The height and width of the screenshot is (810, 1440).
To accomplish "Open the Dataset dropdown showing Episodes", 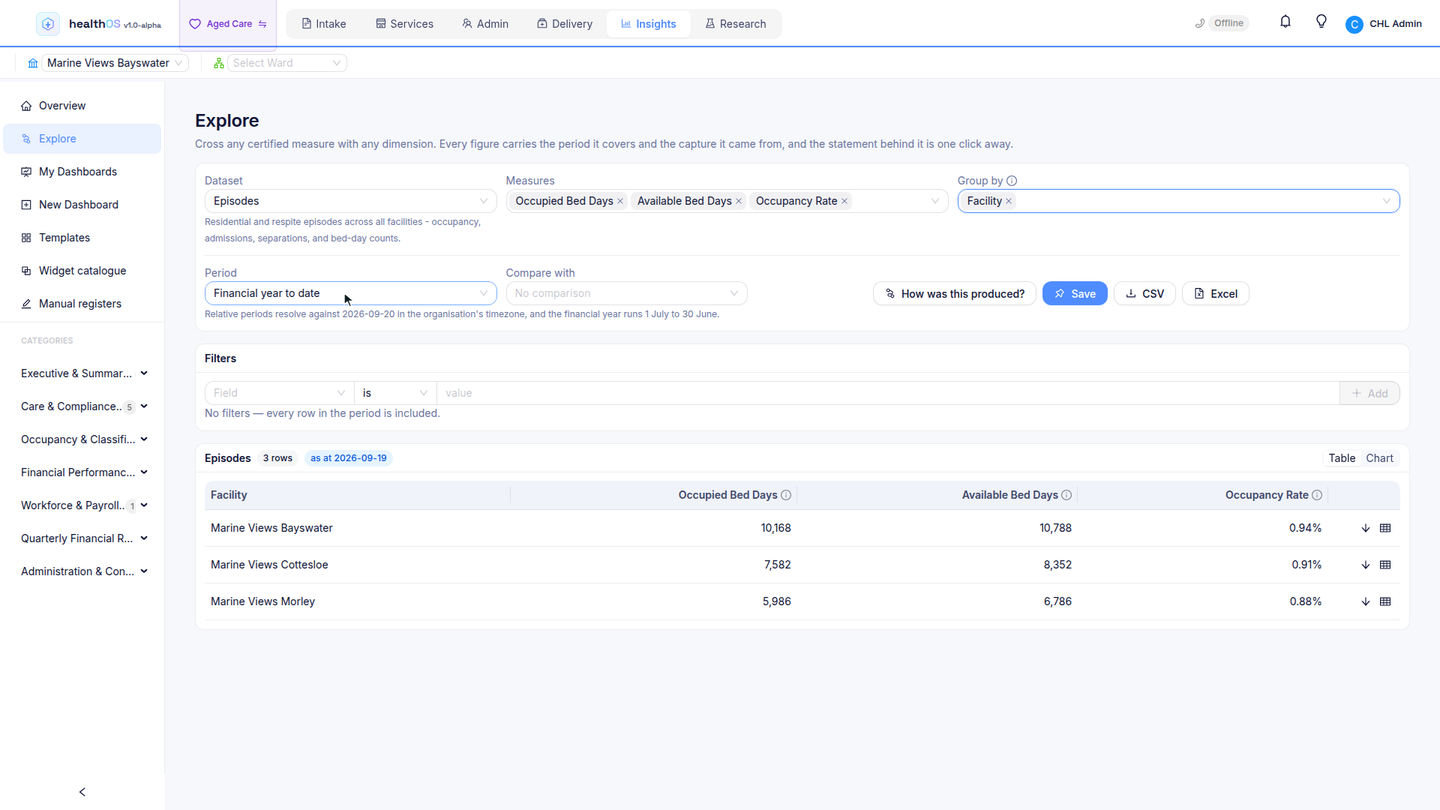I will point(350,201).
